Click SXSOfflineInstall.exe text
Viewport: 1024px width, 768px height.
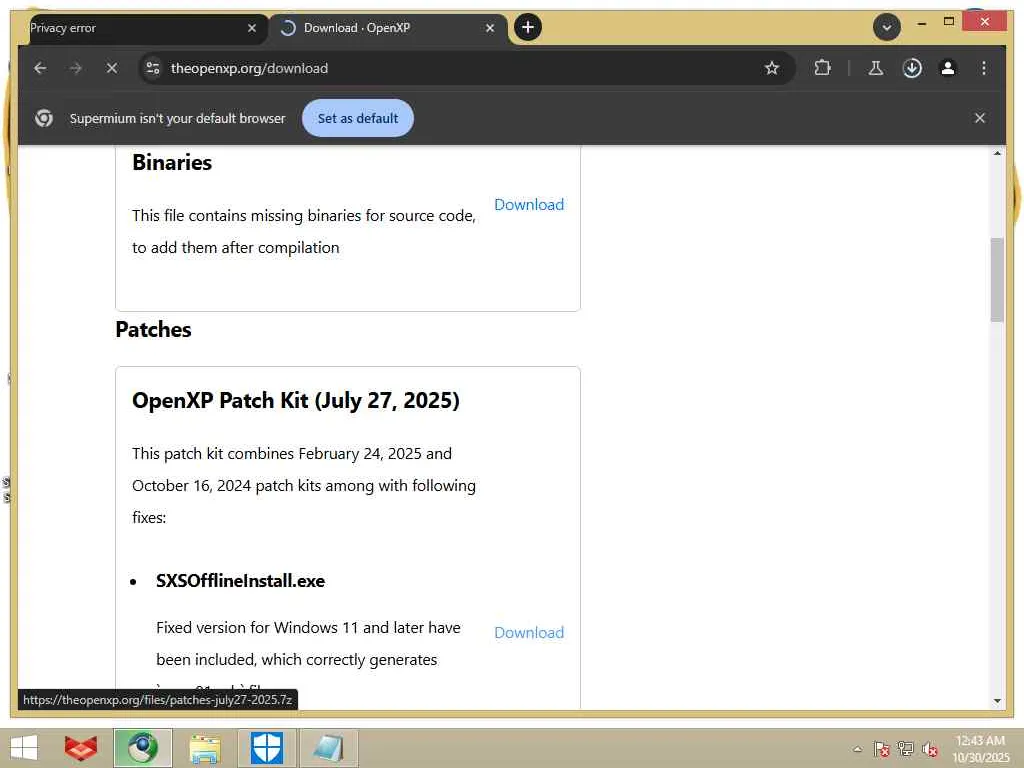(x=240, y=581)
